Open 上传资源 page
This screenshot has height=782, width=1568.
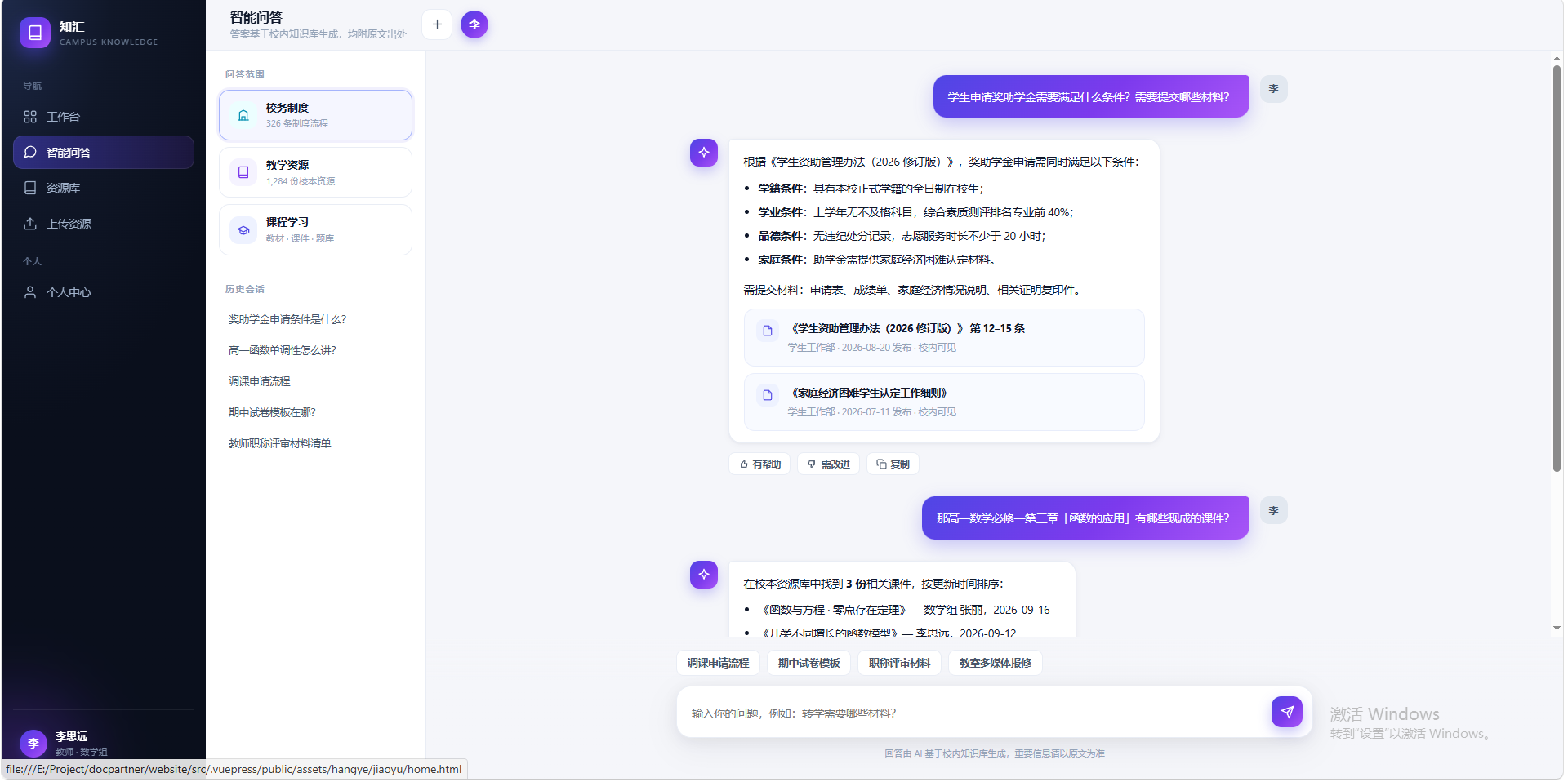coord(103,224)
